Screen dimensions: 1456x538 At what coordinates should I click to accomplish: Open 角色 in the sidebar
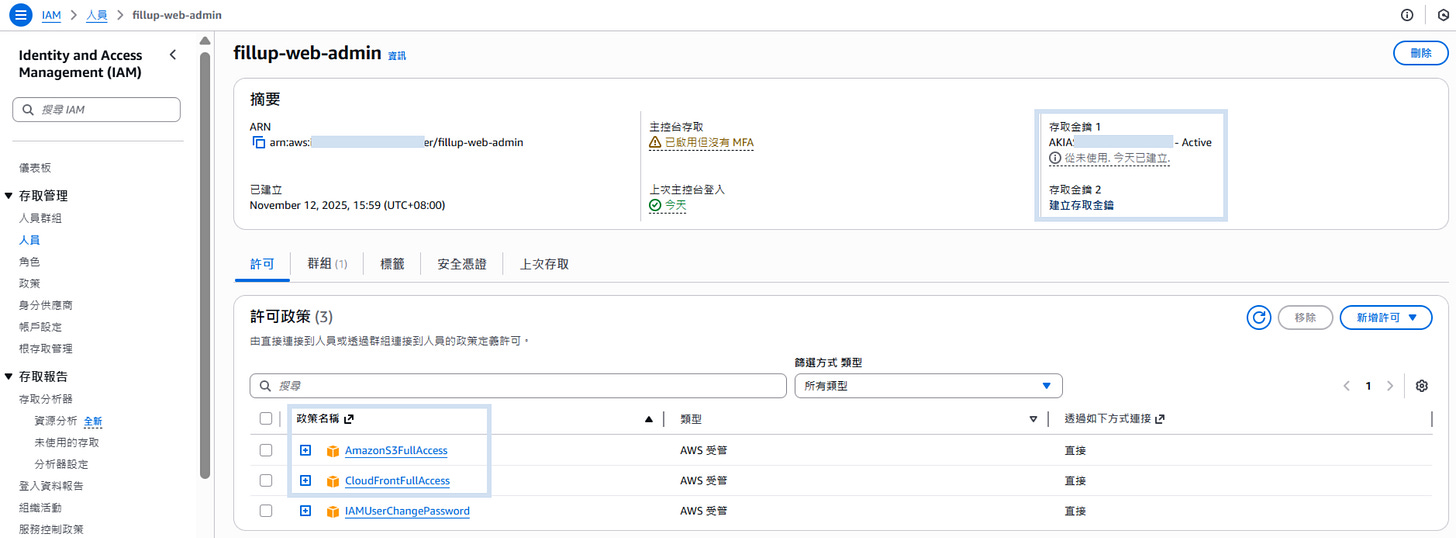pos(29,261)
